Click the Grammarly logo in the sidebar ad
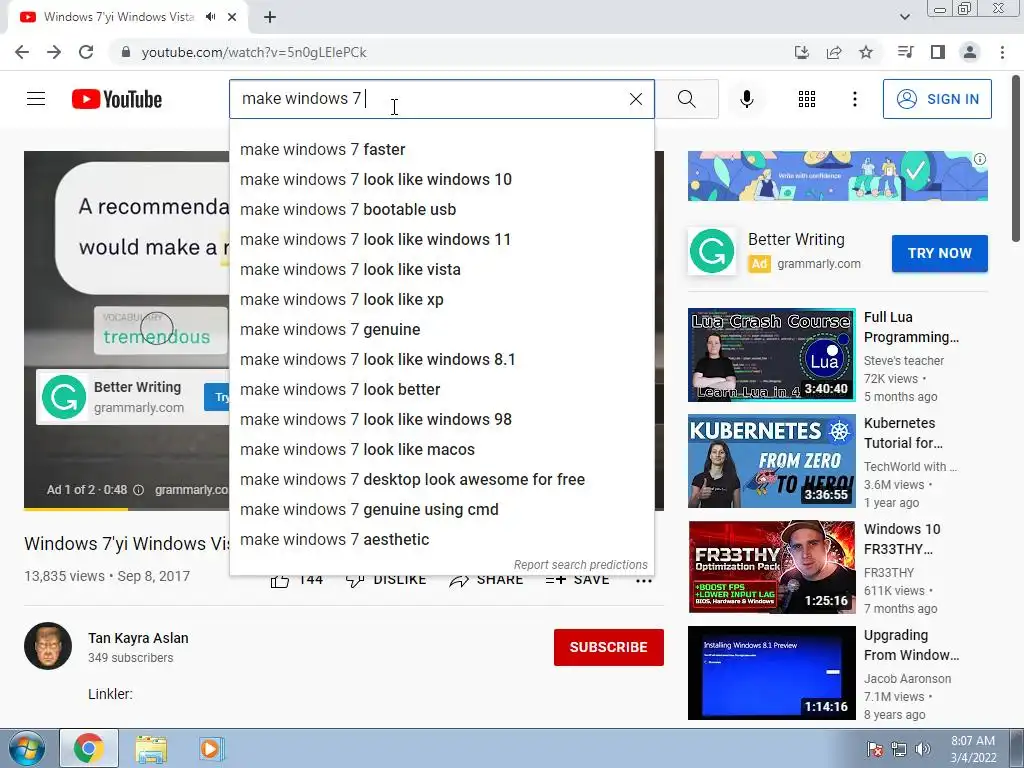1024x768 pixels. [x=712, y=251]
